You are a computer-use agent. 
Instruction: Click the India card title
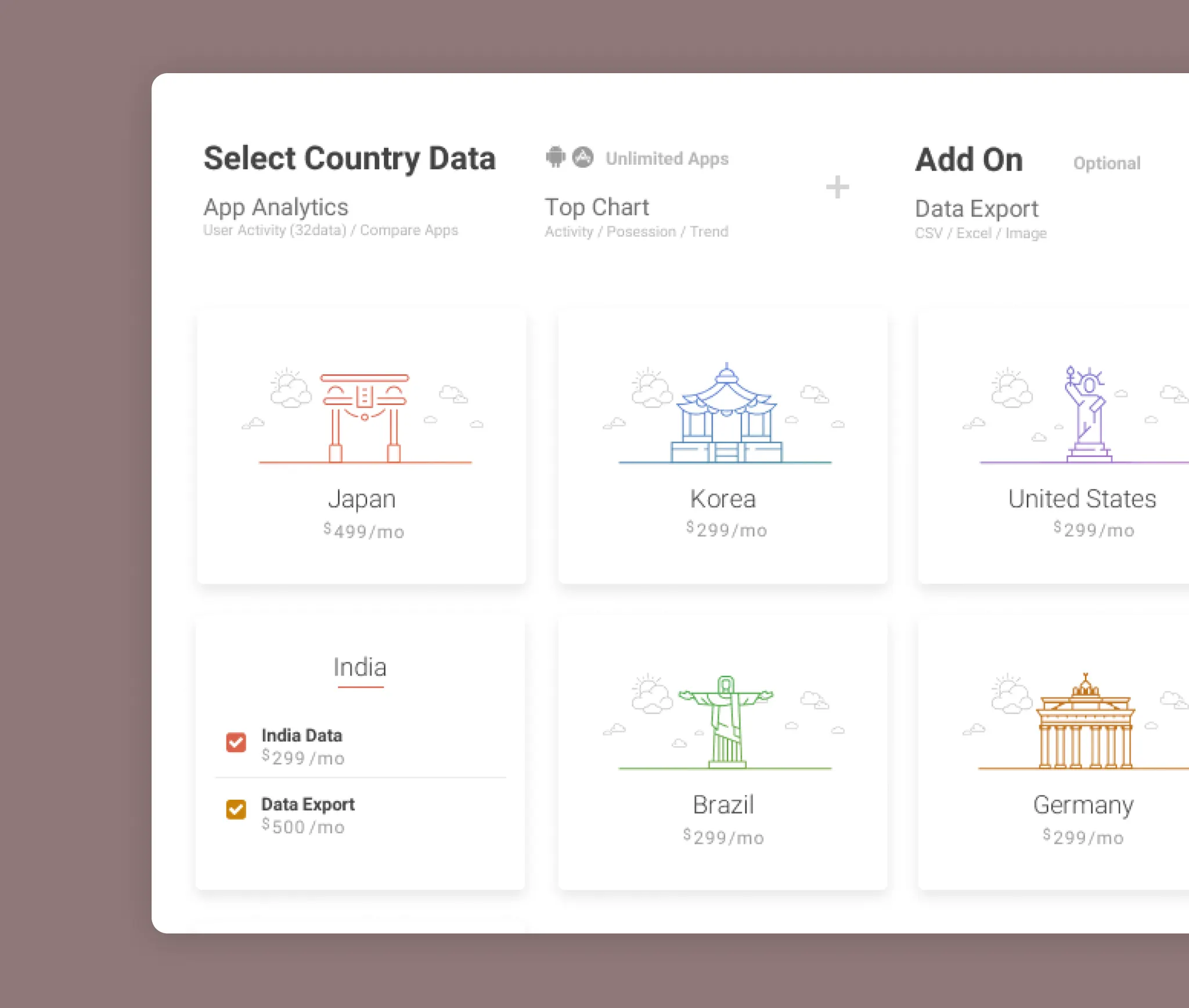point(360,667)
